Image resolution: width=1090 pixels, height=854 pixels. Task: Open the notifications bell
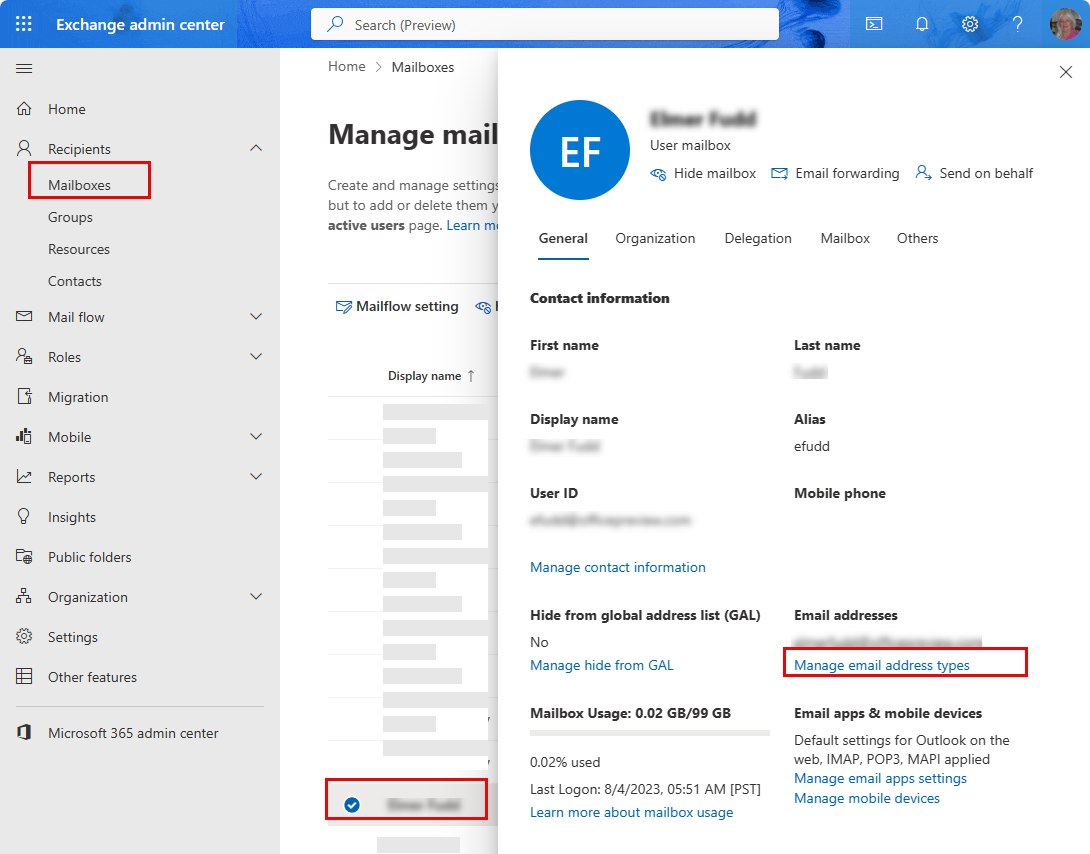[921, 23]
